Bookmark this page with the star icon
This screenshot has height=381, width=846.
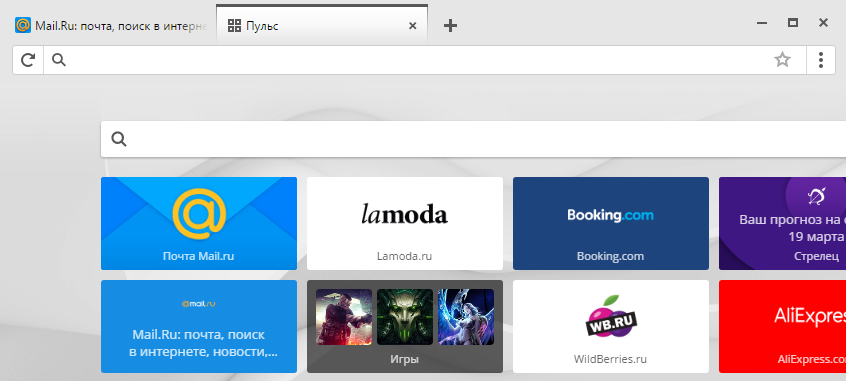point(782,60)
